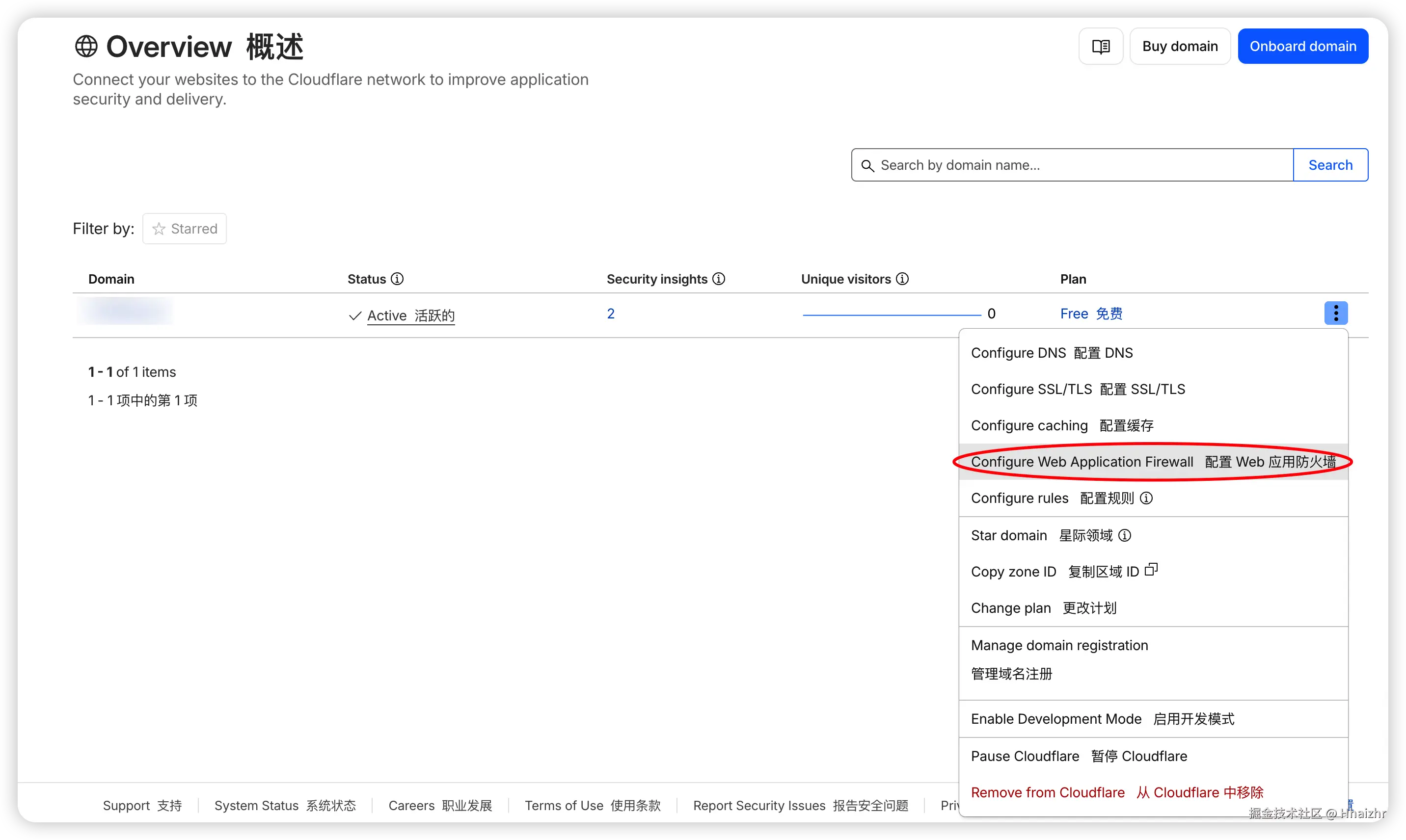Click the Unique visitors info icon
1406x840 pixels.
pos(902,279)
